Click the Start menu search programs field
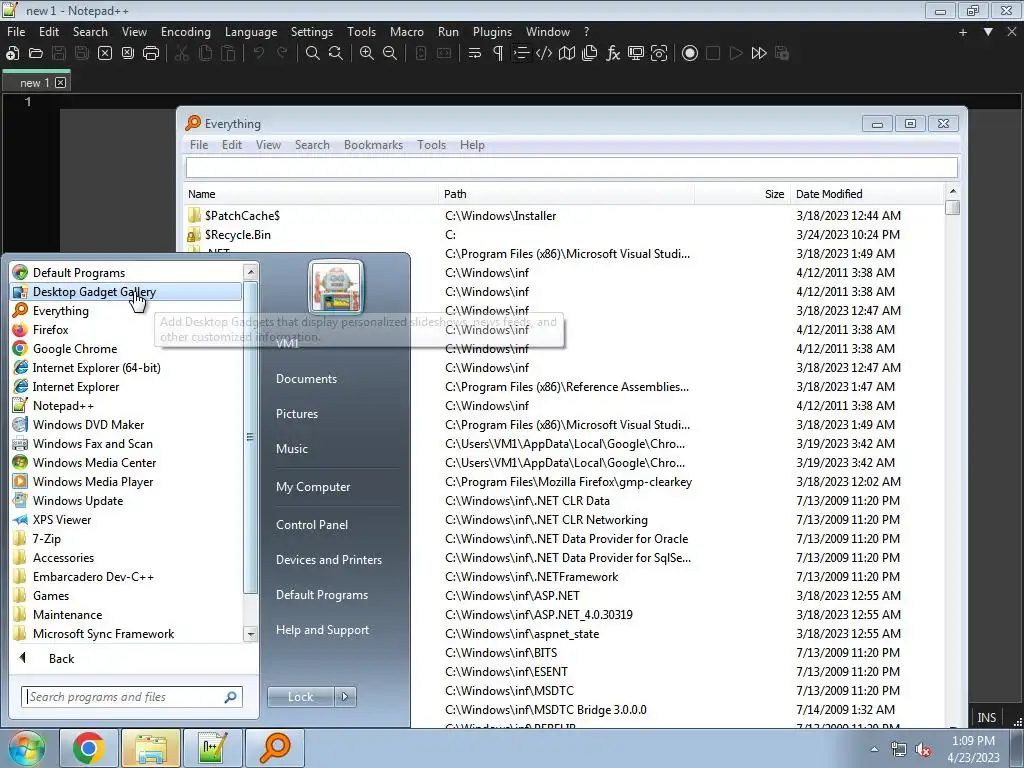 click(x=131, y=697)
